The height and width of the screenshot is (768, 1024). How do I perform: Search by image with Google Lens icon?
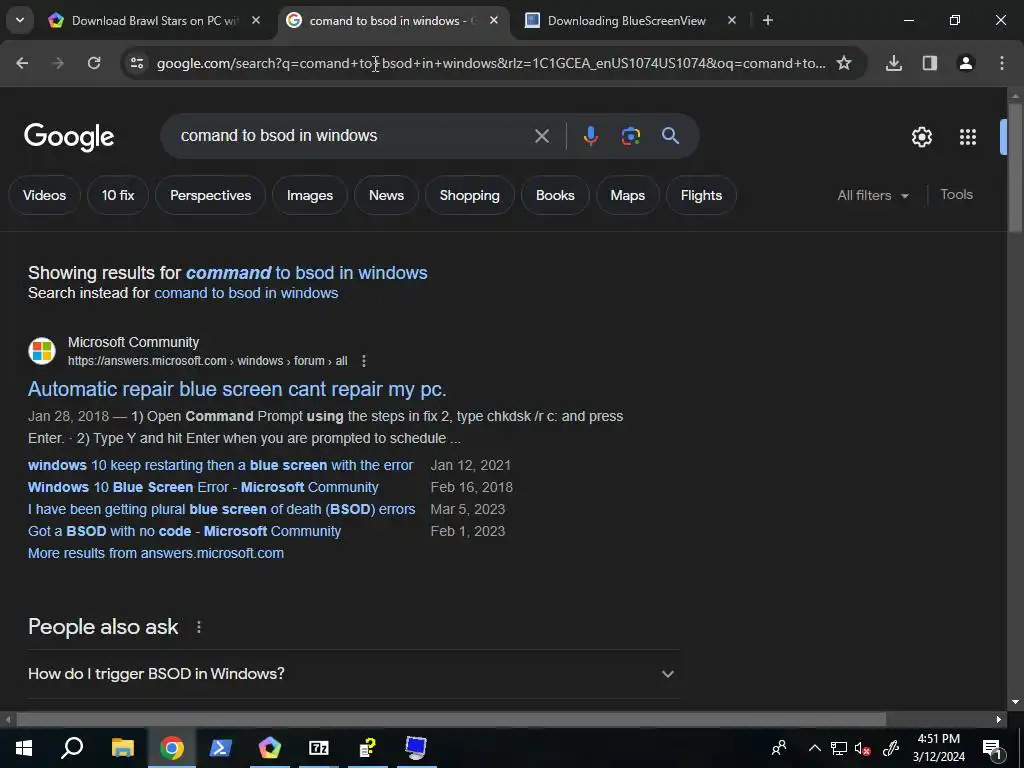point(630,136)
